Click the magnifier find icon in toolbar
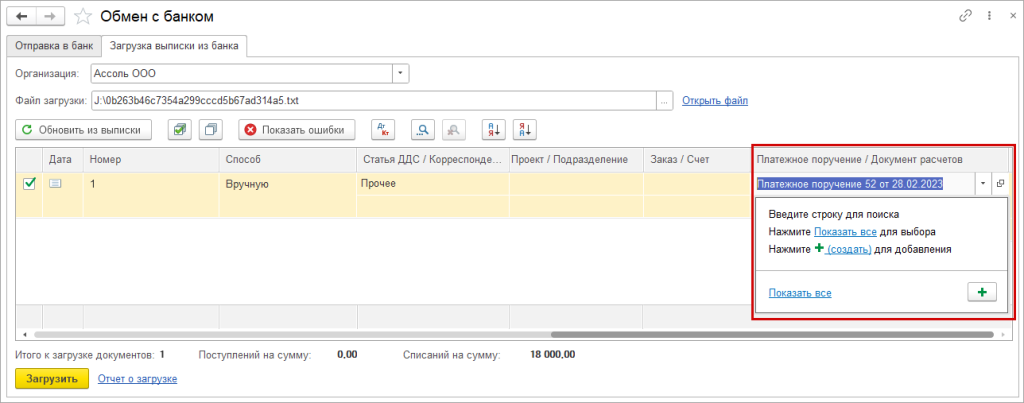This screenshot has height=403, width=1024. [x=423, y=130]
